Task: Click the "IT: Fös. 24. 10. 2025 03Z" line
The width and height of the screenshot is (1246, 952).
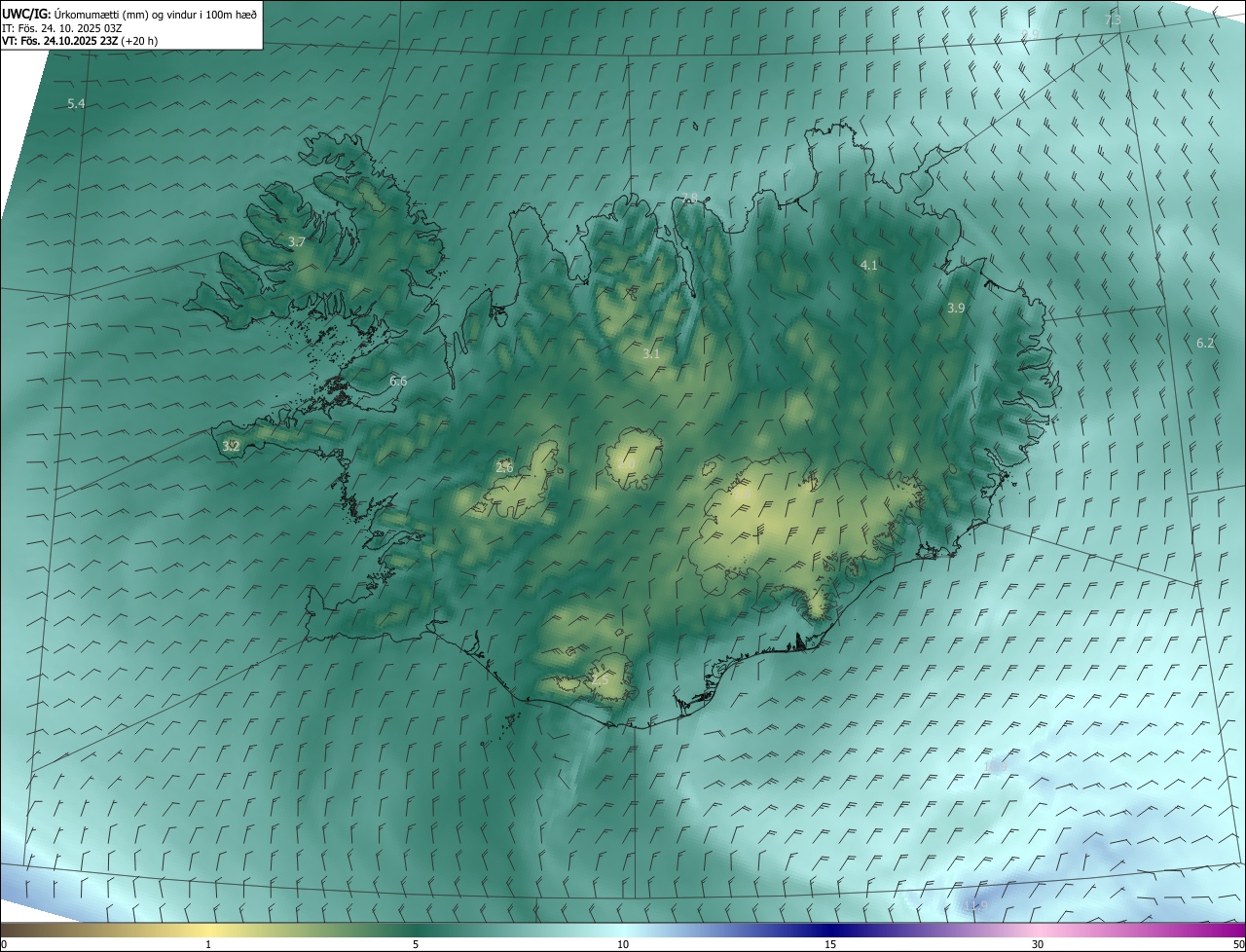Action: (61, 28)
